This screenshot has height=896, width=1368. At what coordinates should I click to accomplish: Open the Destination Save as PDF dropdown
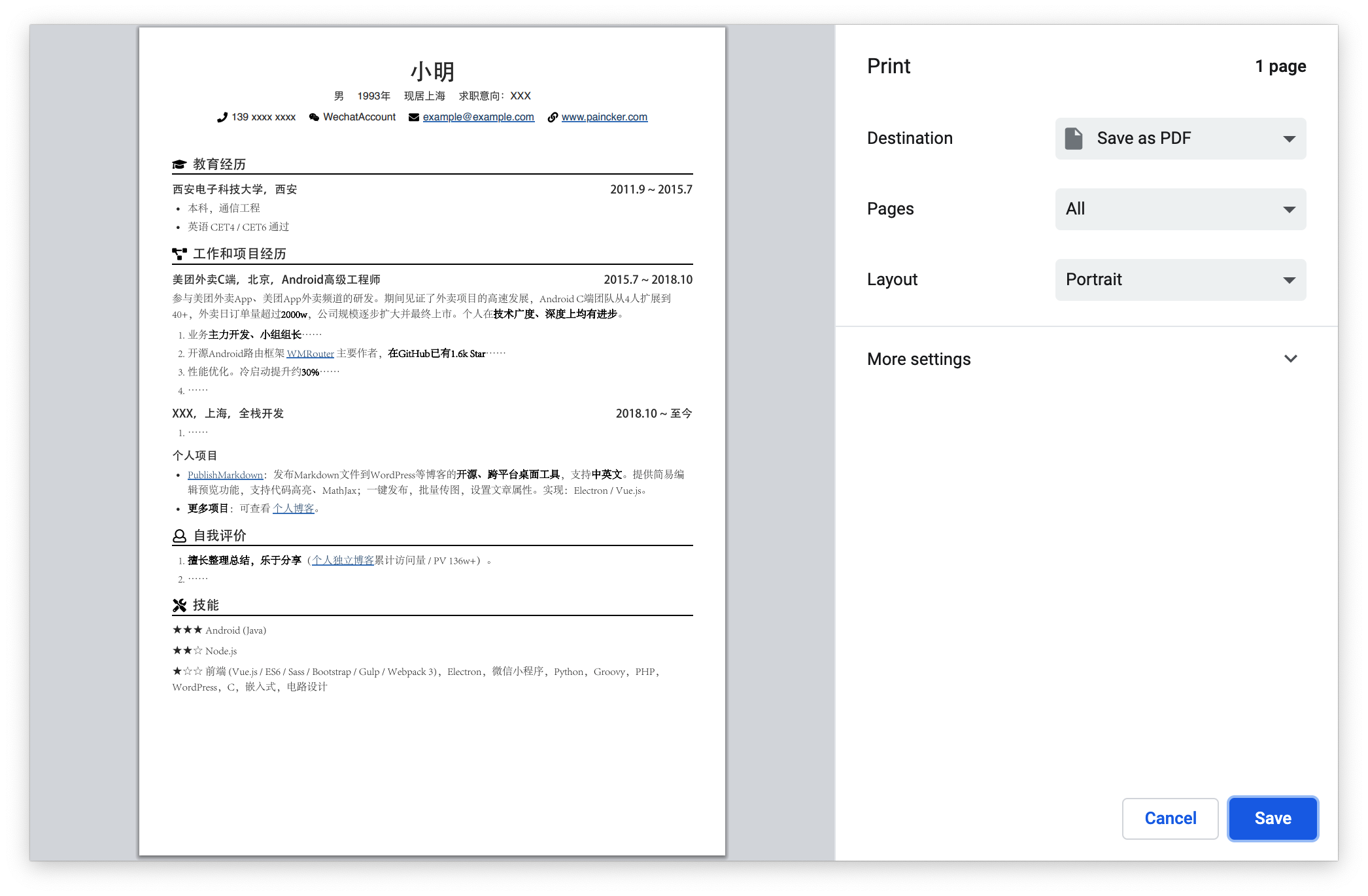(x=1180, y=139)
